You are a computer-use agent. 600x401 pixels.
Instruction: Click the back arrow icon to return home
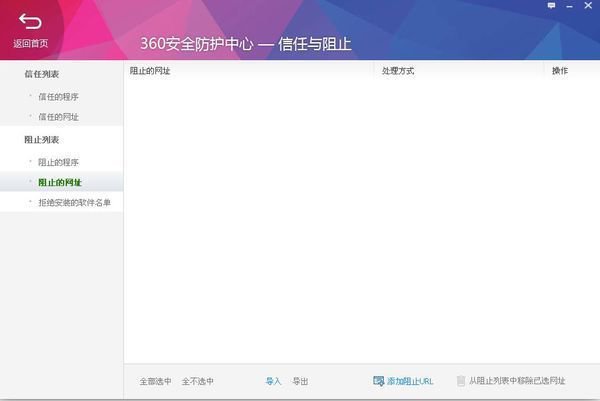pyautogui.click(x=30, y=22)
